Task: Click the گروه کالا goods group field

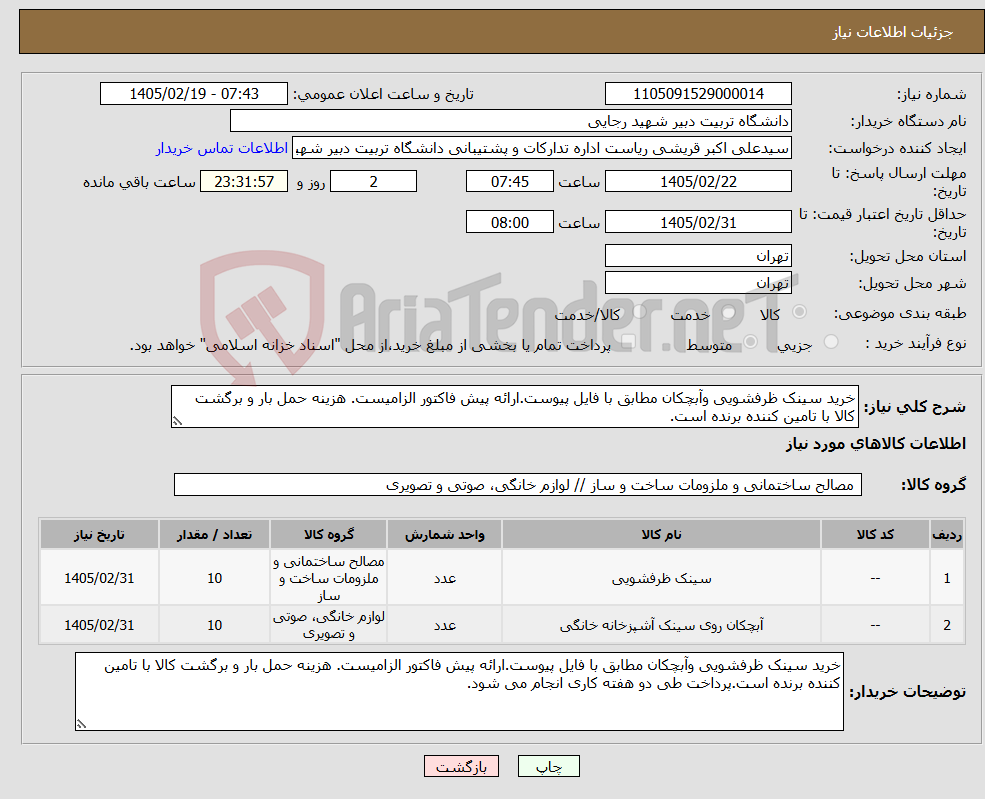Action: tap(518, 485)
